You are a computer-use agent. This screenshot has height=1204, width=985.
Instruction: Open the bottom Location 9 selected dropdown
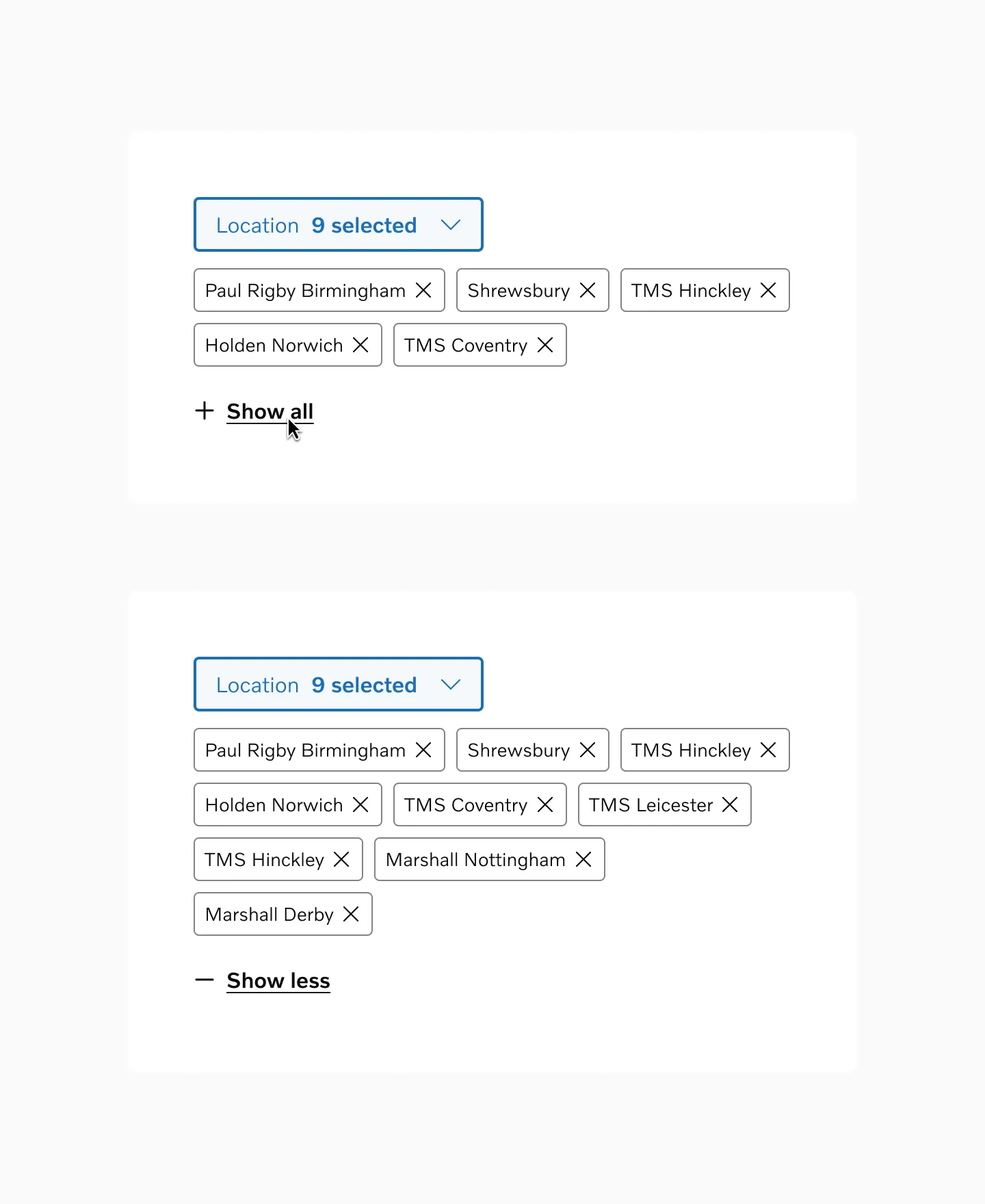click(339, 684)
